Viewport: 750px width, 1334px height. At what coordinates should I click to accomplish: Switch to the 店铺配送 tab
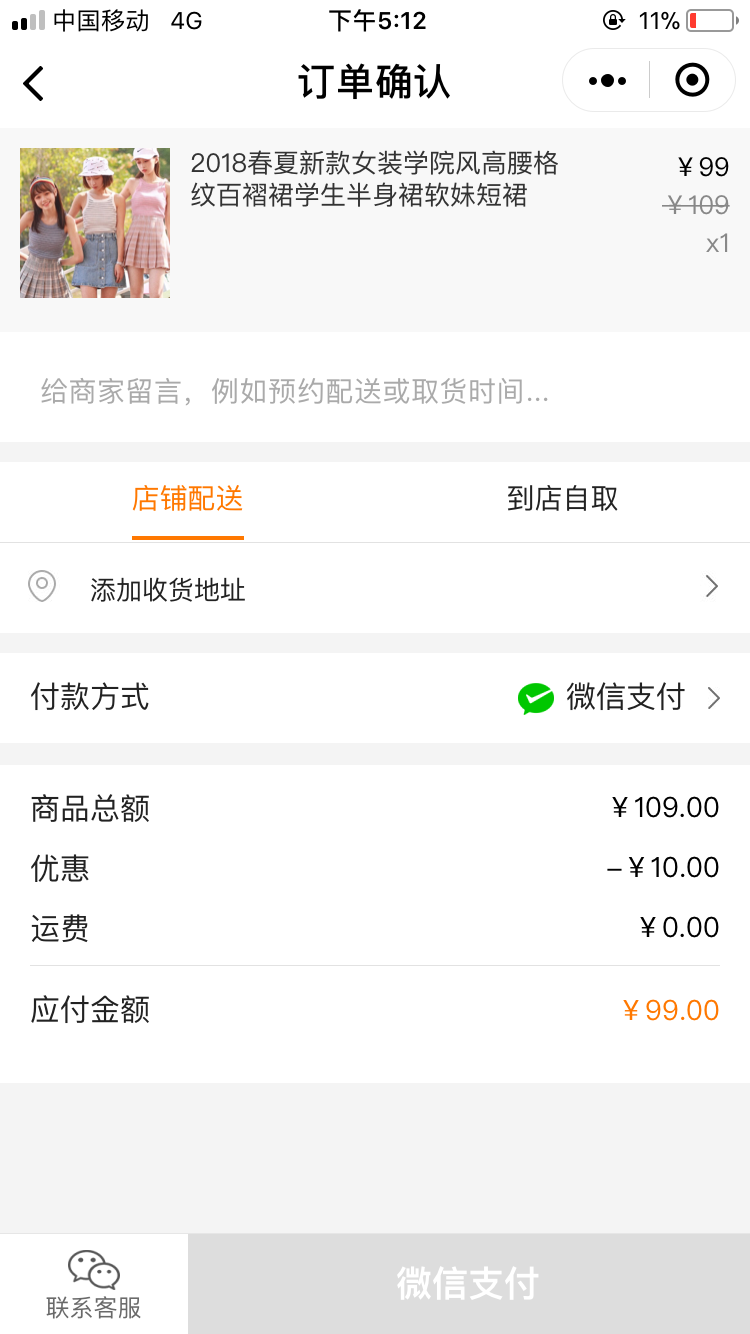click(188, 499)
